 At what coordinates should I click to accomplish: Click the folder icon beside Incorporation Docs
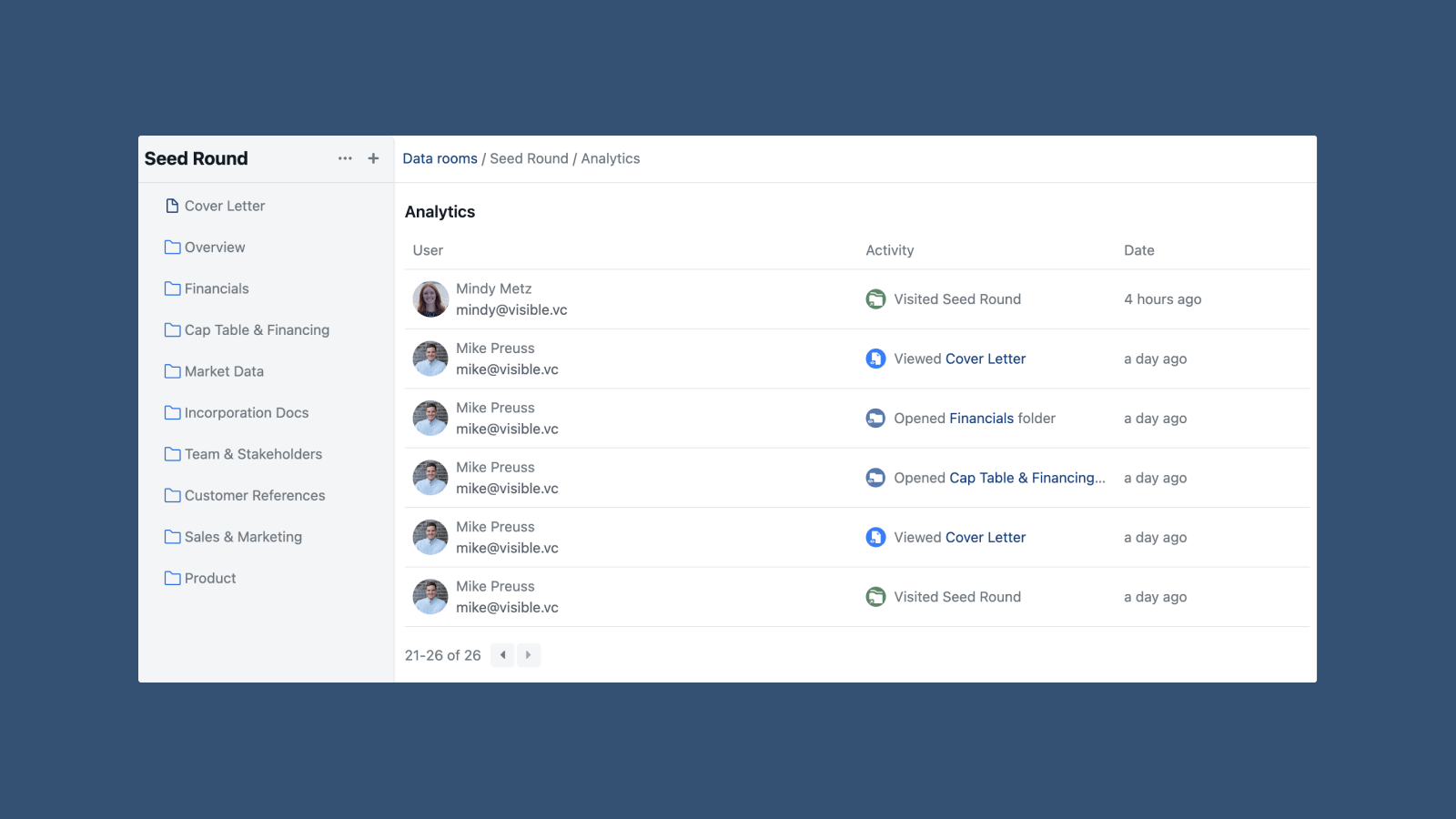click(x=172, y=412)
